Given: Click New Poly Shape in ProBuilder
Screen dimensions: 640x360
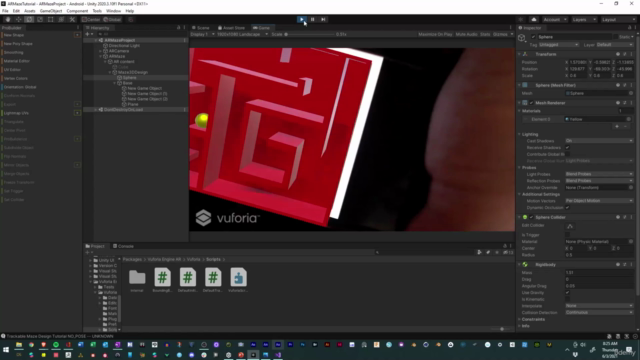Looking at the screenshot, I should tap(18, 44).
